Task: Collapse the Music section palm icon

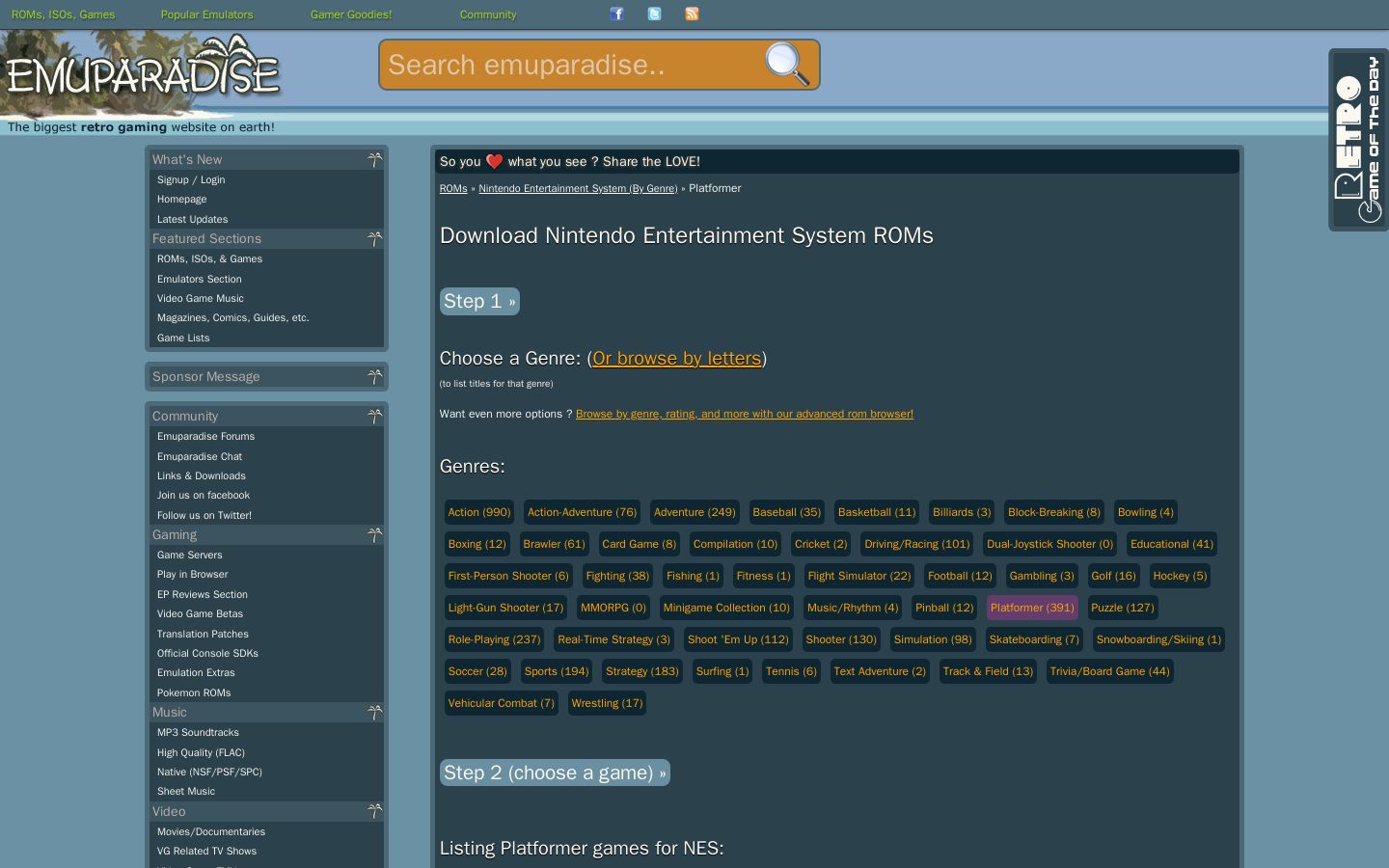Action: coord(375,712)
